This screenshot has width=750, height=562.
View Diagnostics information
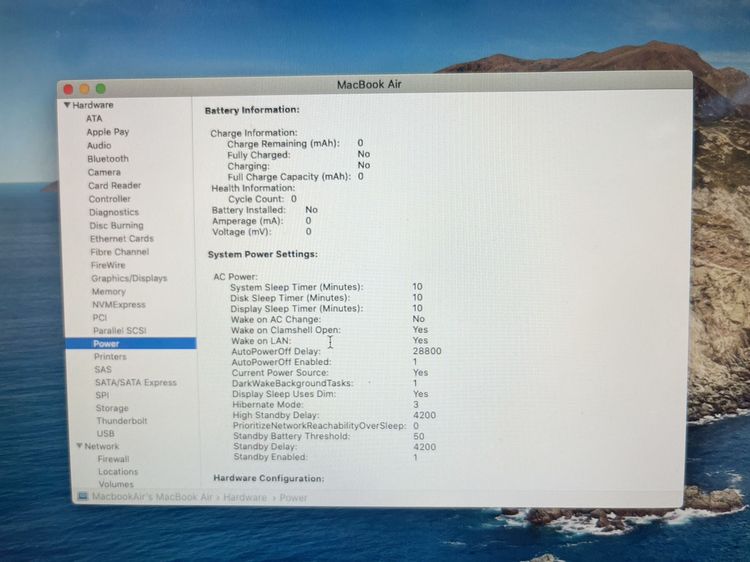pyautogui.click(x=114, y=212)
